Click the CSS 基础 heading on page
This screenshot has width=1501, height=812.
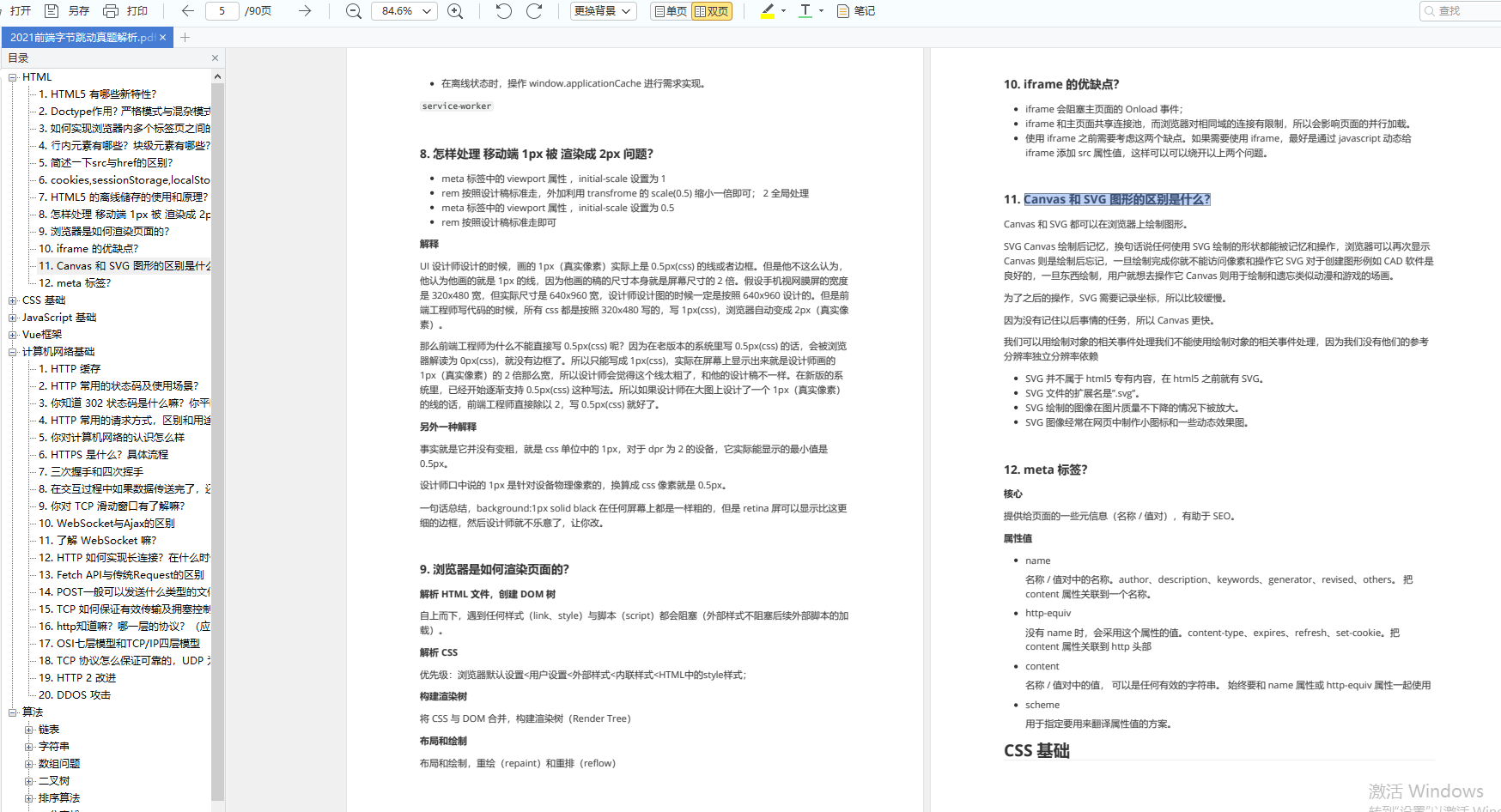1036,750
